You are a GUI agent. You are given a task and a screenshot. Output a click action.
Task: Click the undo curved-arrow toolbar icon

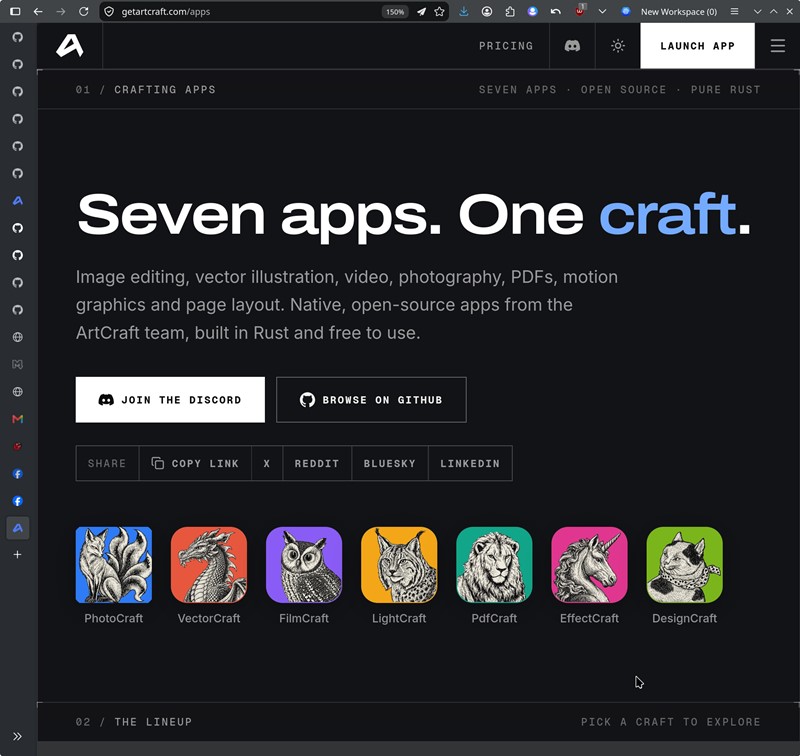coord(556,11)
